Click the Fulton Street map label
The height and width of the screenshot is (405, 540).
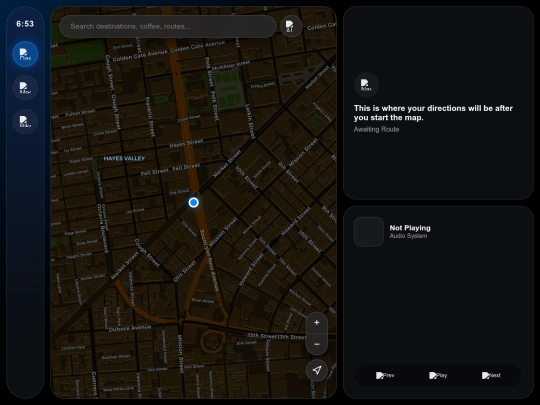(x=80, y=112)
